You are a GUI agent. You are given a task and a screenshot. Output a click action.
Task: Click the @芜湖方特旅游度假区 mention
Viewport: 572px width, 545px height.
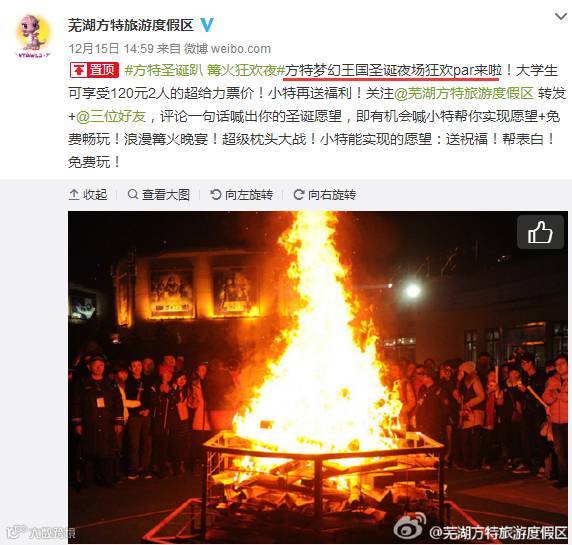pyautogui.click(x=464, y=93)
